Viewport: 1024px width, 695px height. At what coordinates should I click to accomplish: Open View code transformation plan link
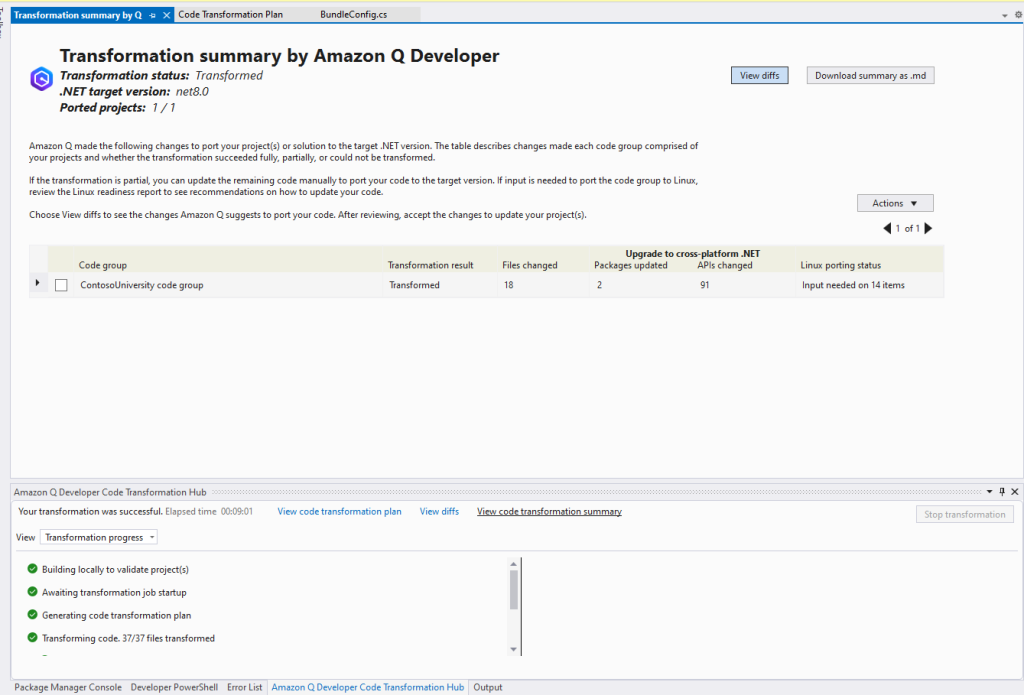tap(340, 511)
